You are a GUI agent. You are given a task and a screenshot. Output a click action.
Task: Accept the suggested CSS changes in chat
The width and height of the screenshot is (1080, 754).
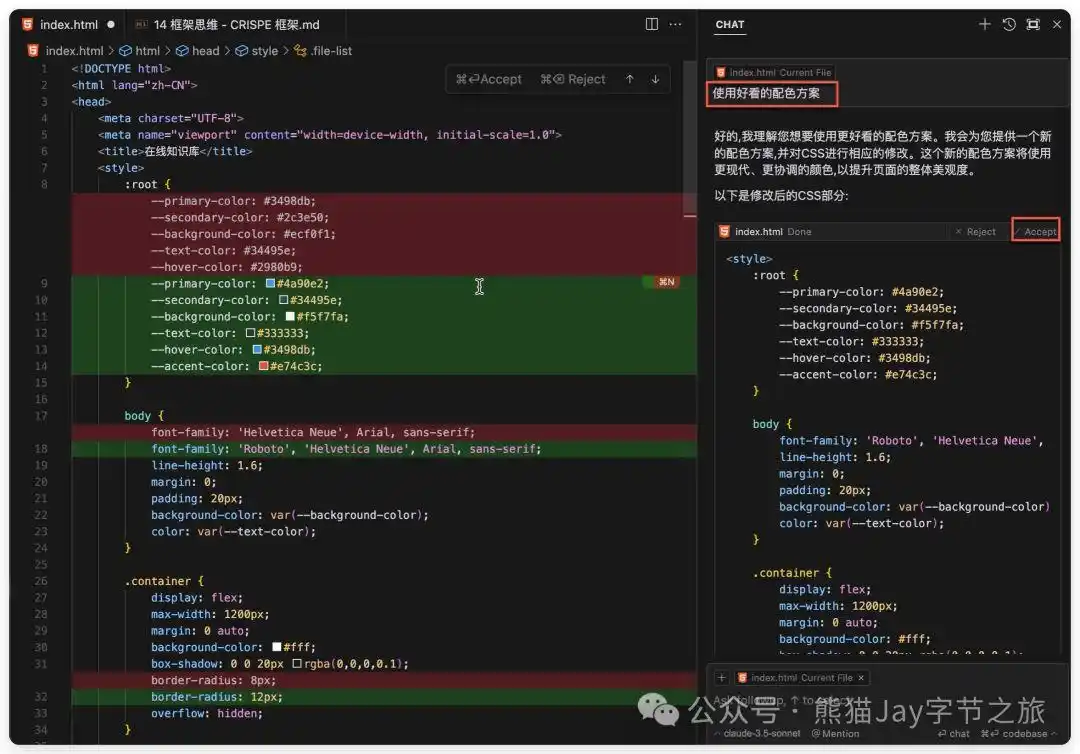[1036, 231]
